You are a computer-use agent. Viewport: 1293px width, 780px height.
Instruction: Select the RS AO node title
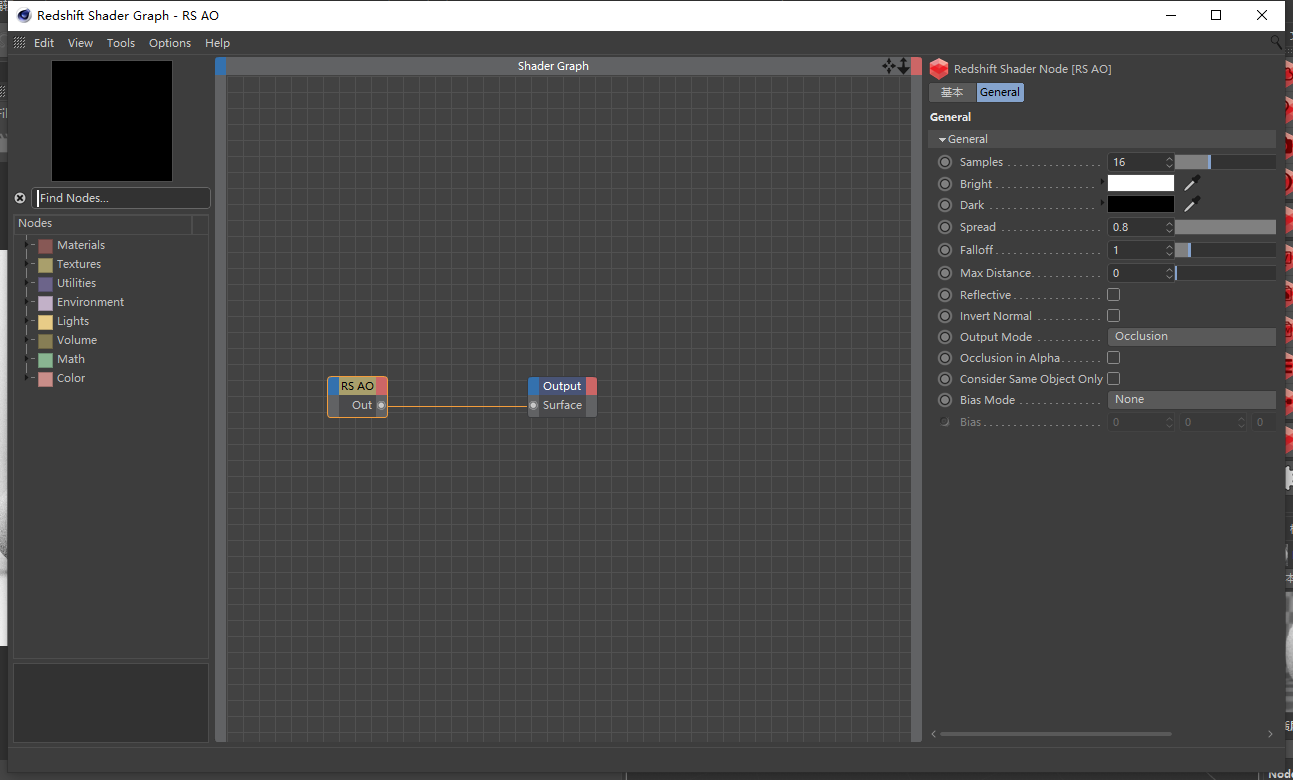[357, 386]
